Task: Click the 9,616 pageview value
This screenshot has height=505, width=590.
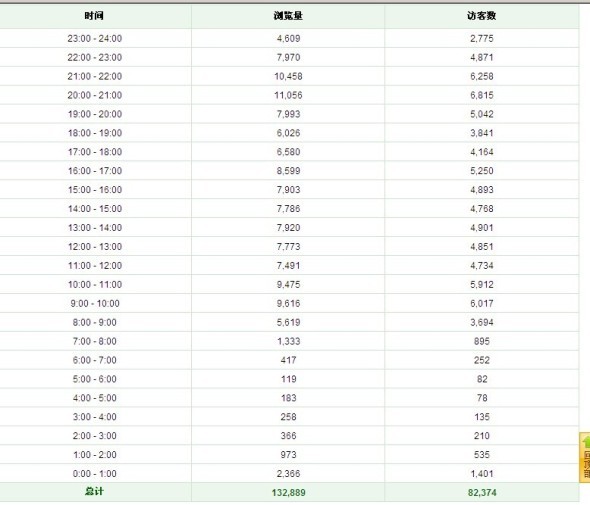Action: coord(288,303)
